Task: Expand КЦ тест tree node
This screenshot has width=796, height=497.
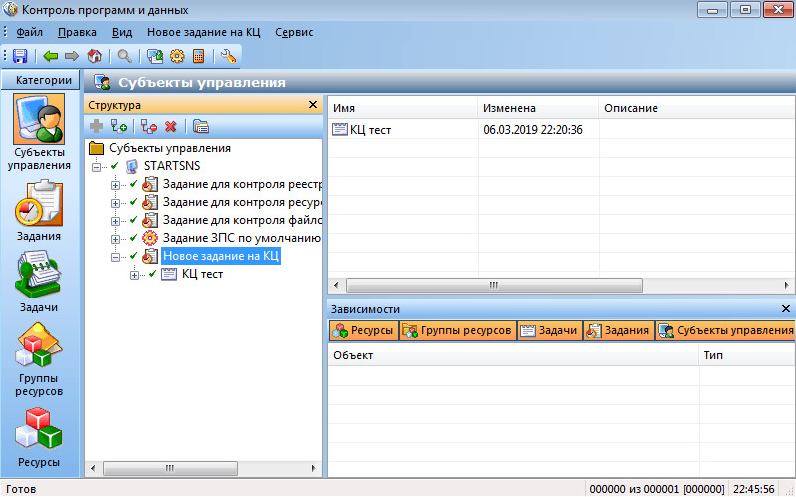Action: click(x=135, y=275)
